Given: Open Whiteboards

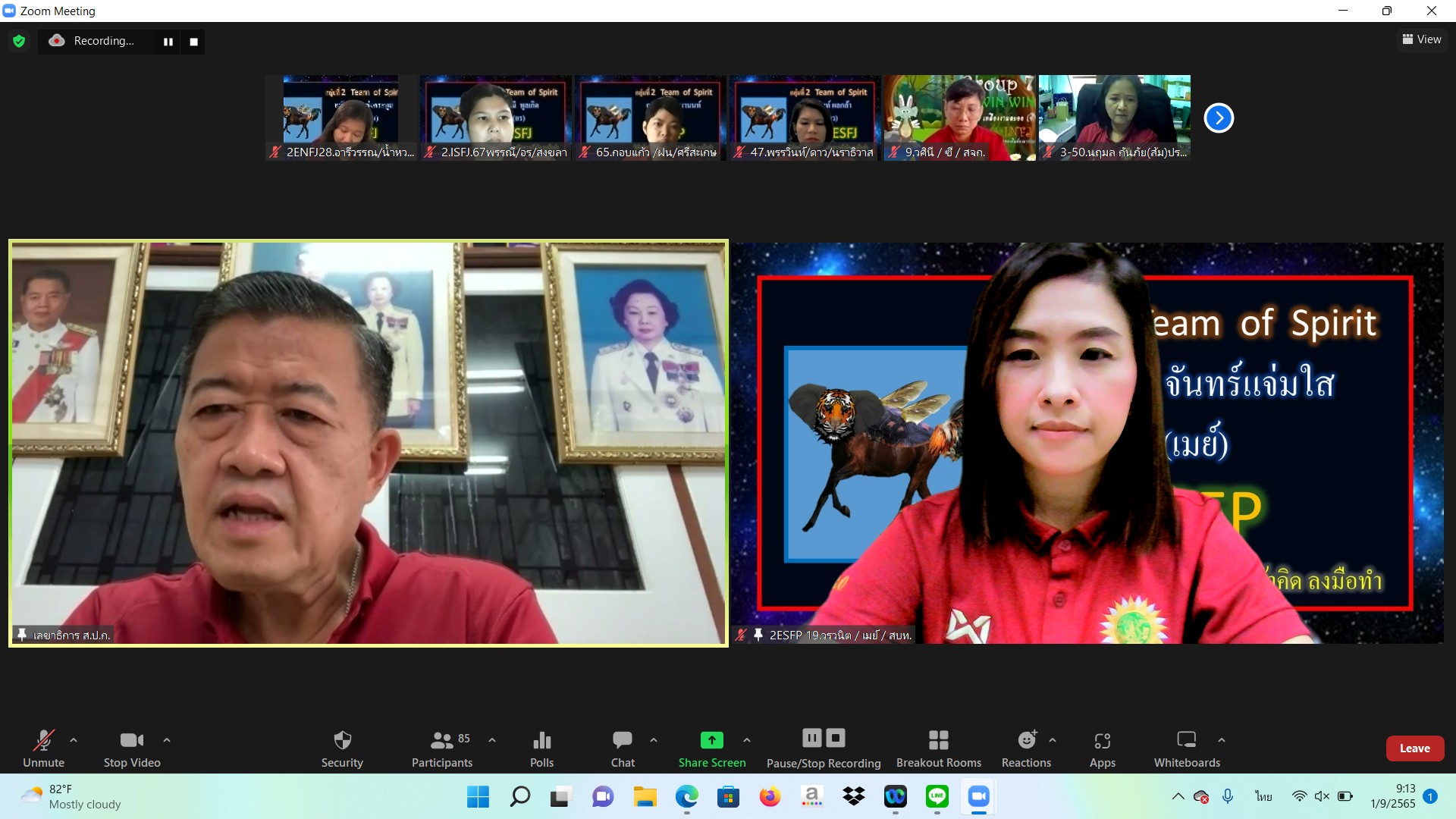Looking at the screenshot, I should pyautogui.click(x=1187, y=748).
